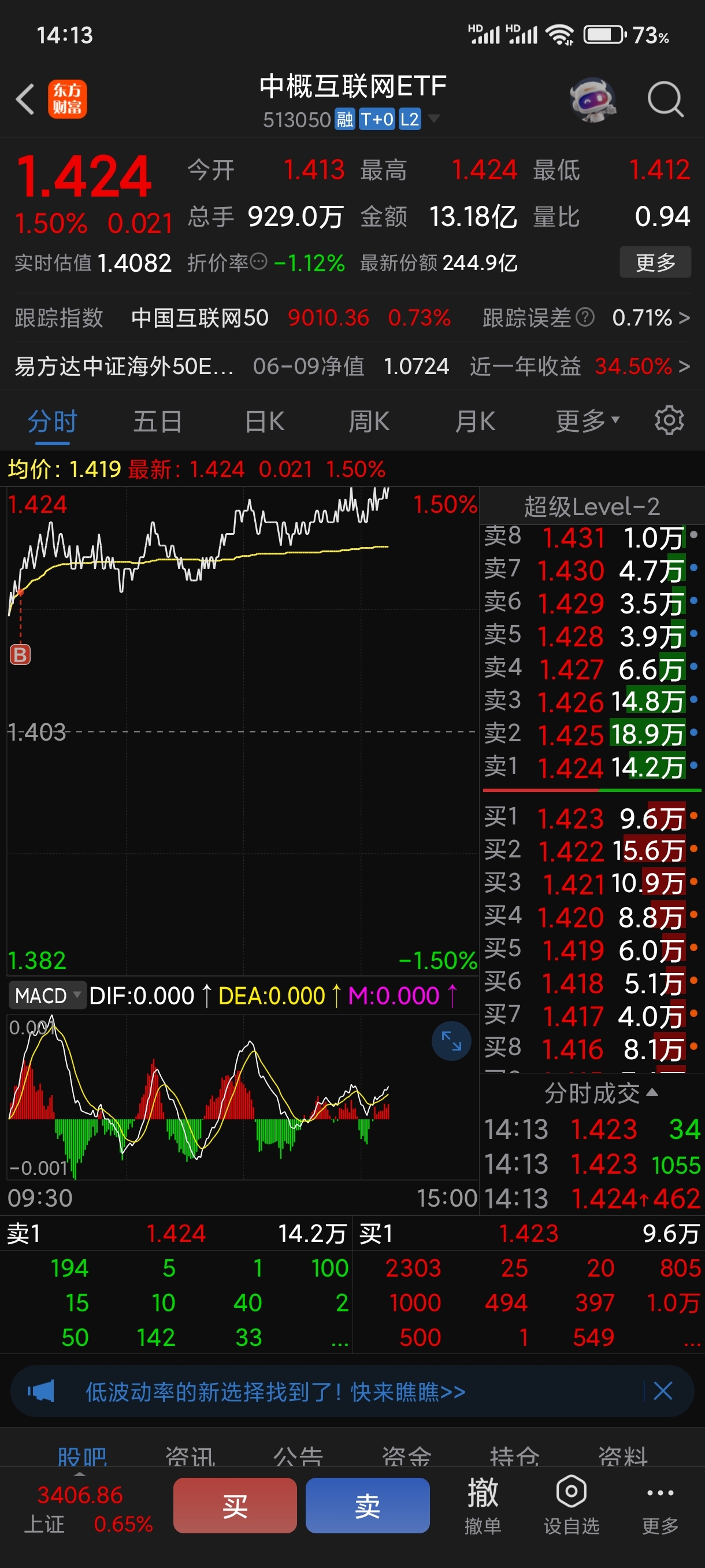Open the 东方财富 logo icon
The height and width of the screenshot is (1568, 705).
pyautogui.click(x=68, y=99)
